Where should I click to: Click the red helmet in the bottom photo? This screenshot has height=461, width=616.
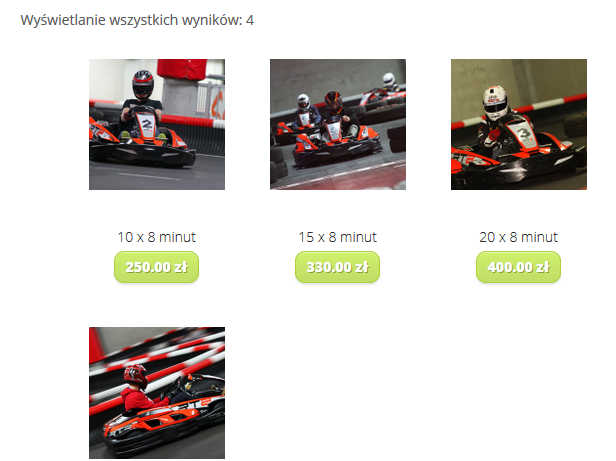136,376
